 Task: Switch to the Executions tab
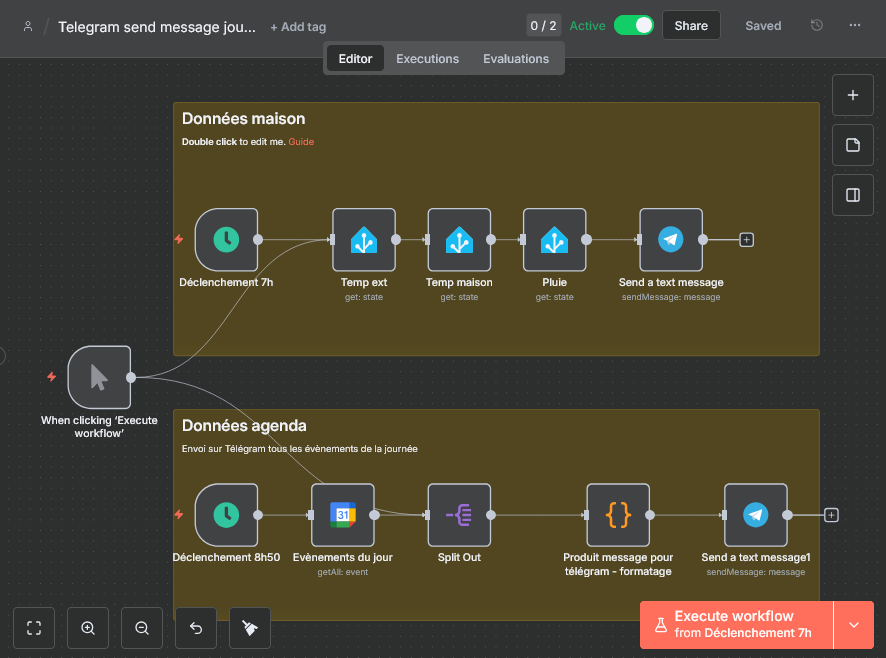coord(427,59)
